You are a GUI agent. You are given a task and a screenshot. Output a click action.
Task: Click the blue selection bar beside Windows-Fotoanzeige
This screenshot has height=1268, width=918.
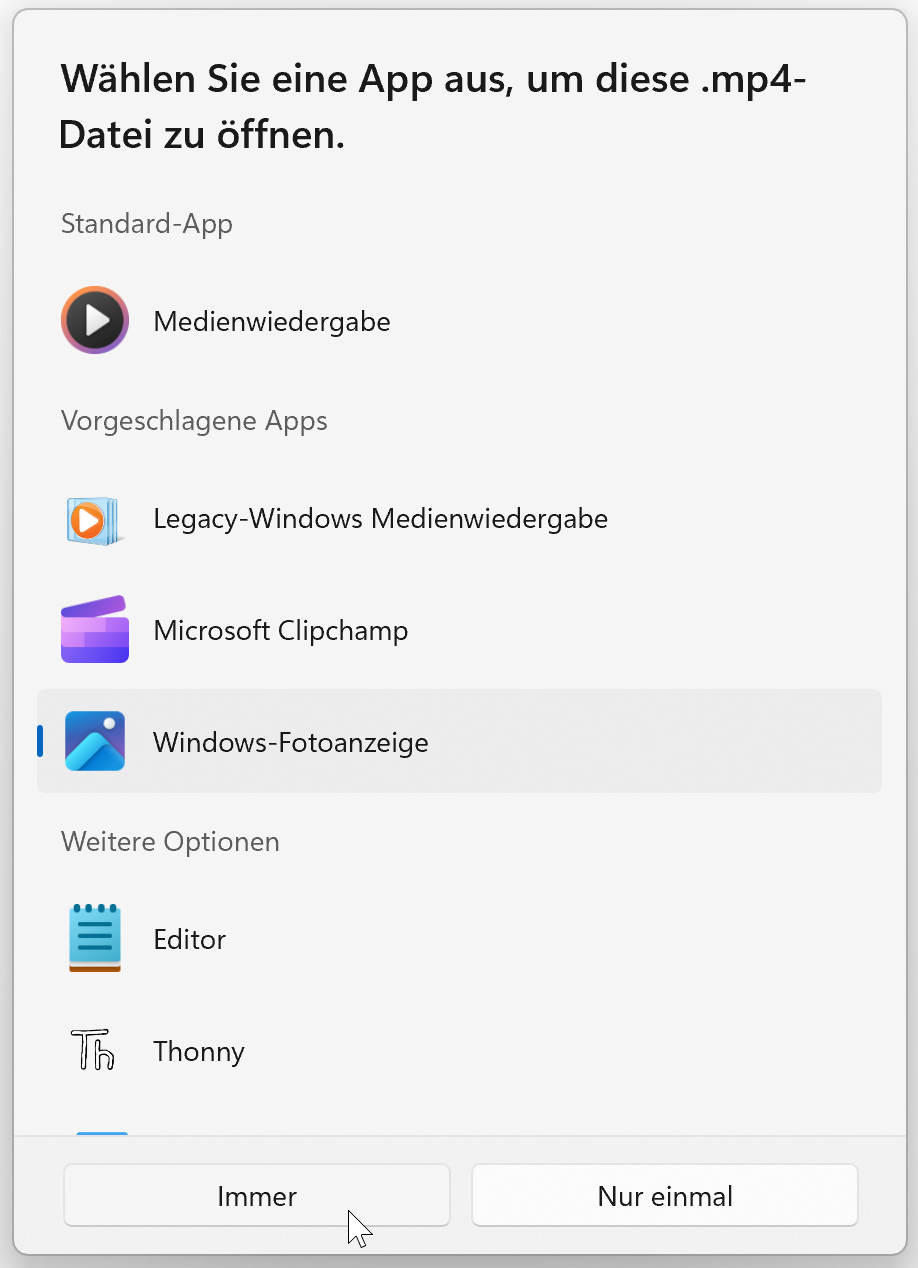pos(40,741)
